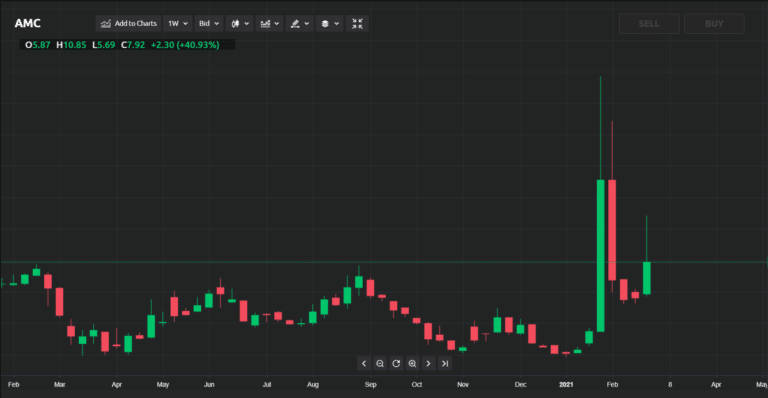The image size is (768, 398).
Task: Click the SELL button
Action: pyautogui.click(x=649, y=23)
